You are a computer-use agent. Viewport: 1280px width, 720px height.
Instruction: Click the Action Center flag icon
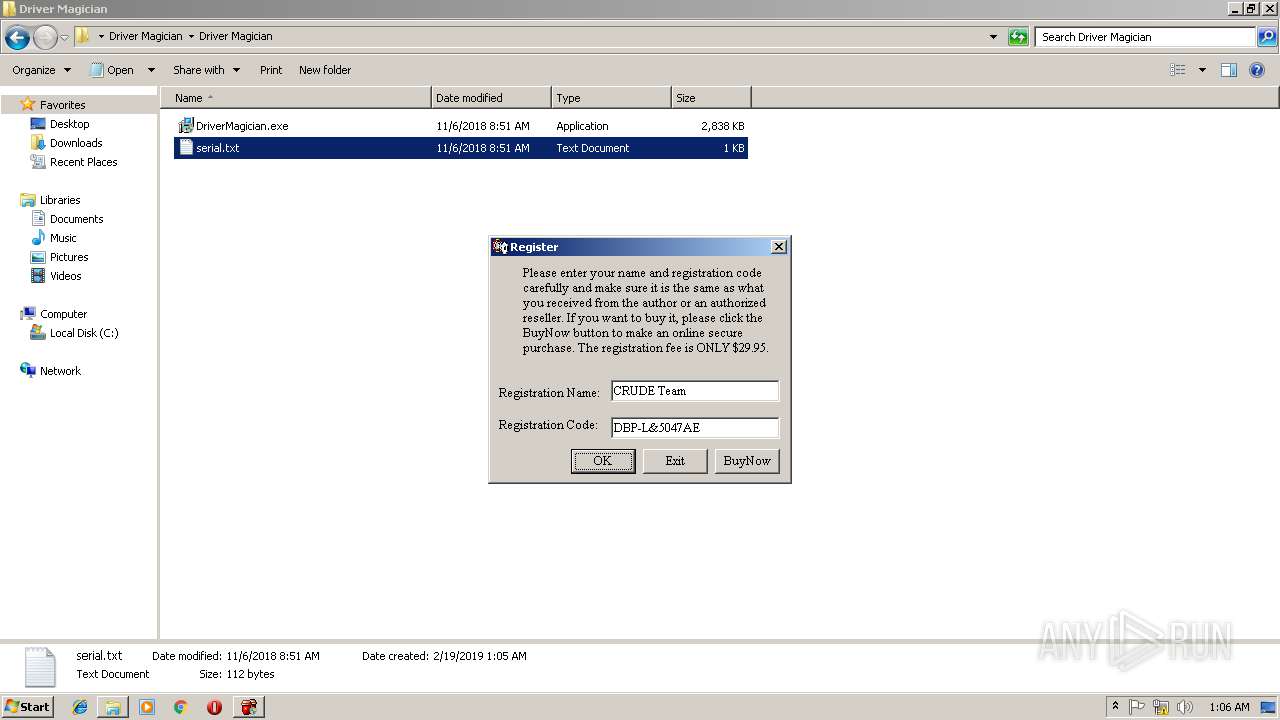pos(1137,707)
